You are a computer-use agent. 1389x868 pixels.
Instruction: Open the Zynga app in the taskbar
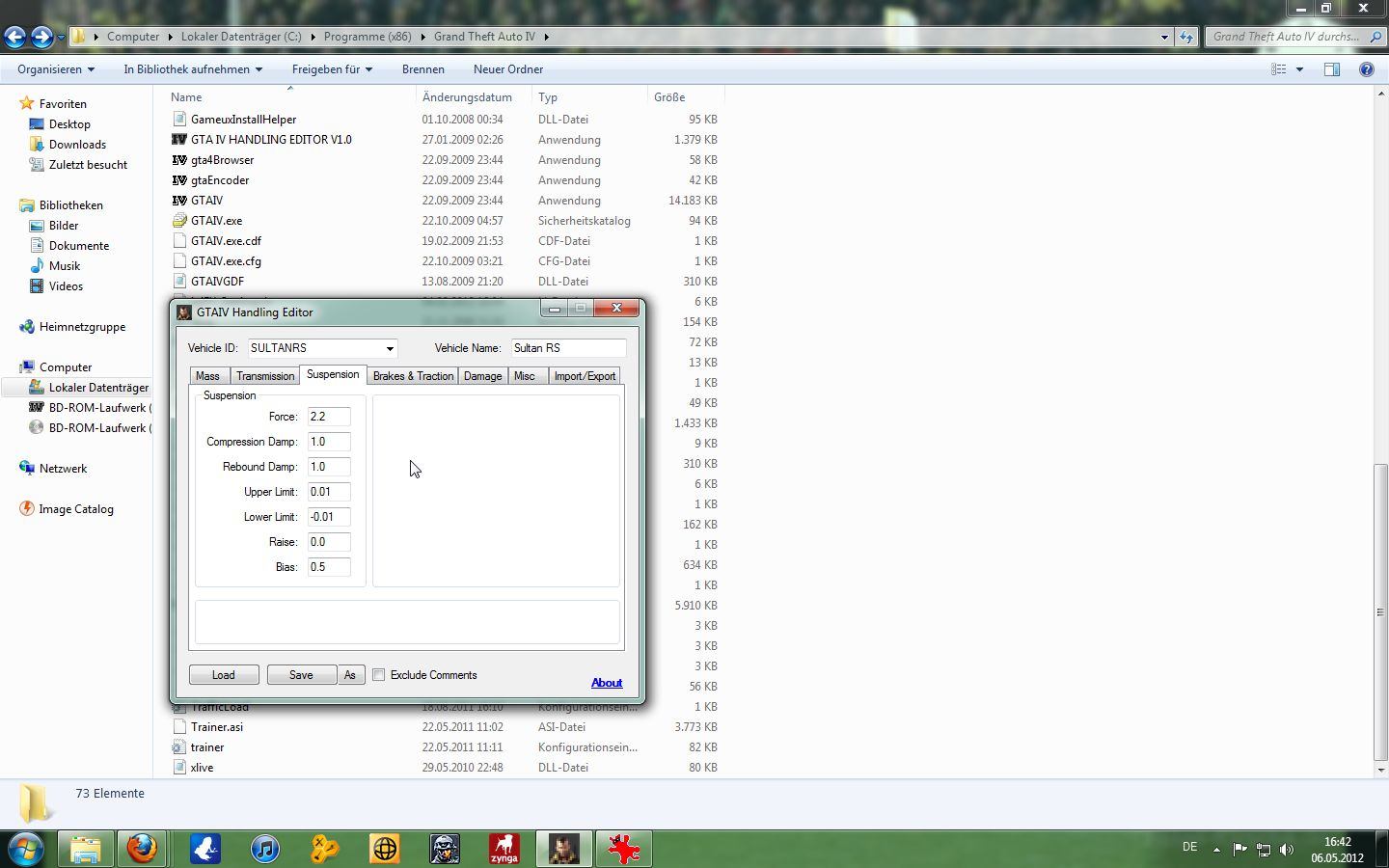point(504,849)
